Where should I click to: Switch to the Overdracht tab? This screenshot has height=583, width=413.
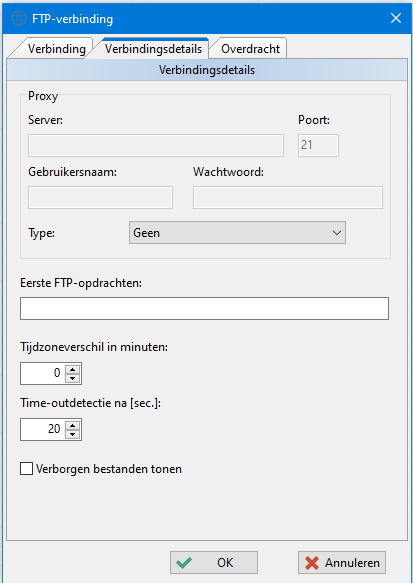coord(250,49)
